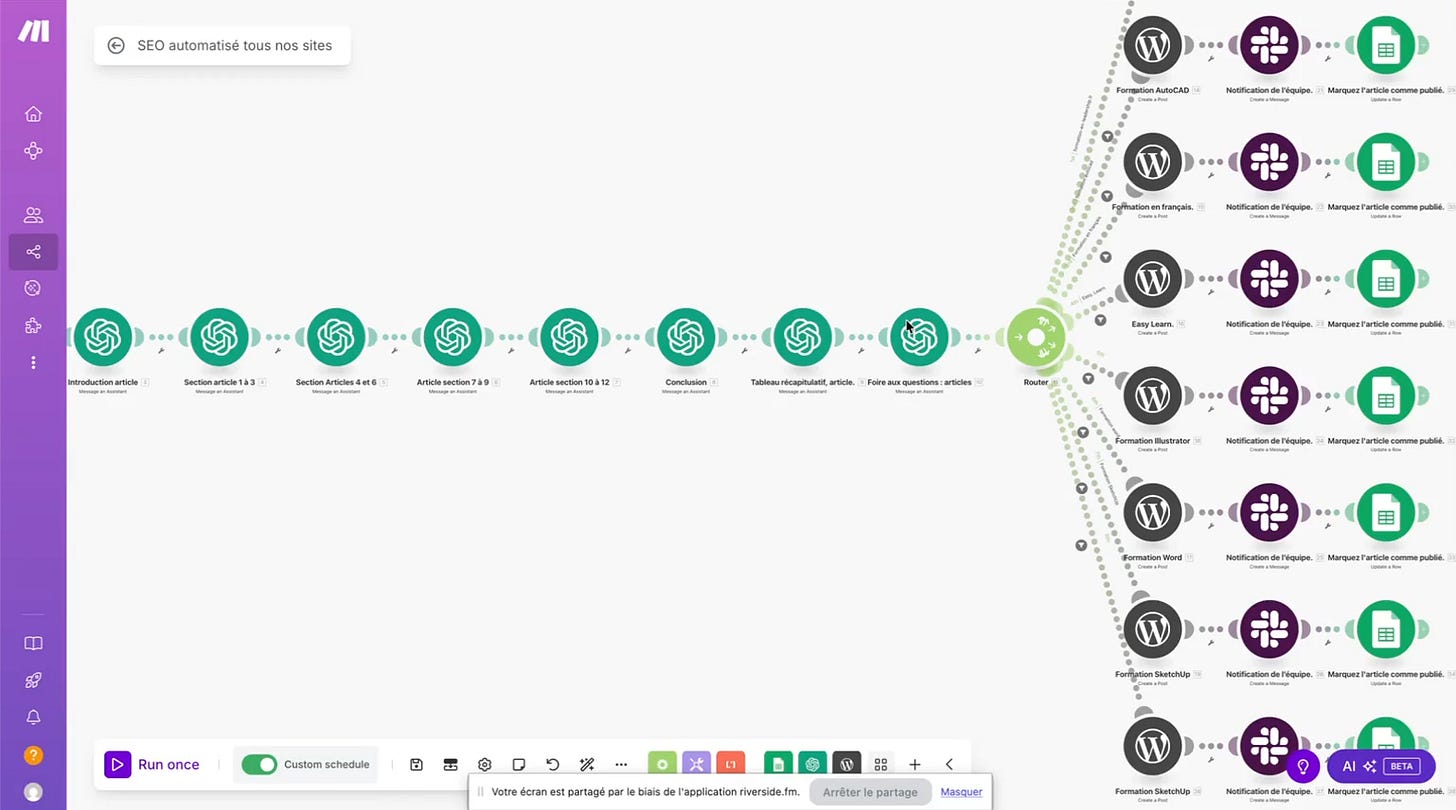Viewport: 1456px width, 810px height.
Task: Select the Formation AutoCAD WordPress module
Action: tap(1153, 45)
